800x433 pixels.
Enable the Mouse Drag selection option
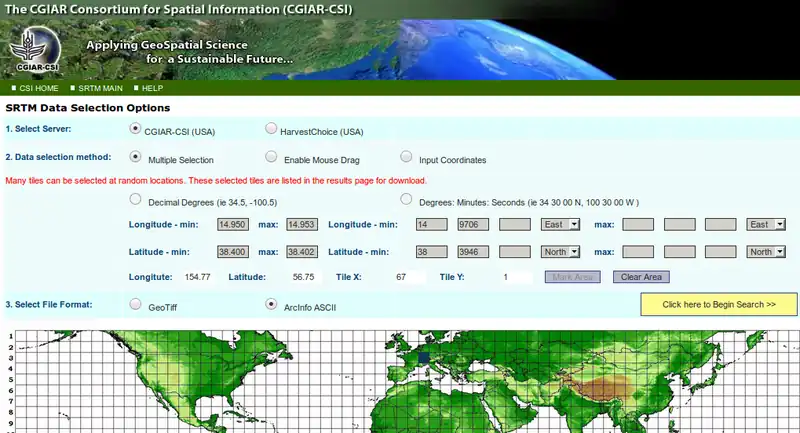(x=271, y=157)
